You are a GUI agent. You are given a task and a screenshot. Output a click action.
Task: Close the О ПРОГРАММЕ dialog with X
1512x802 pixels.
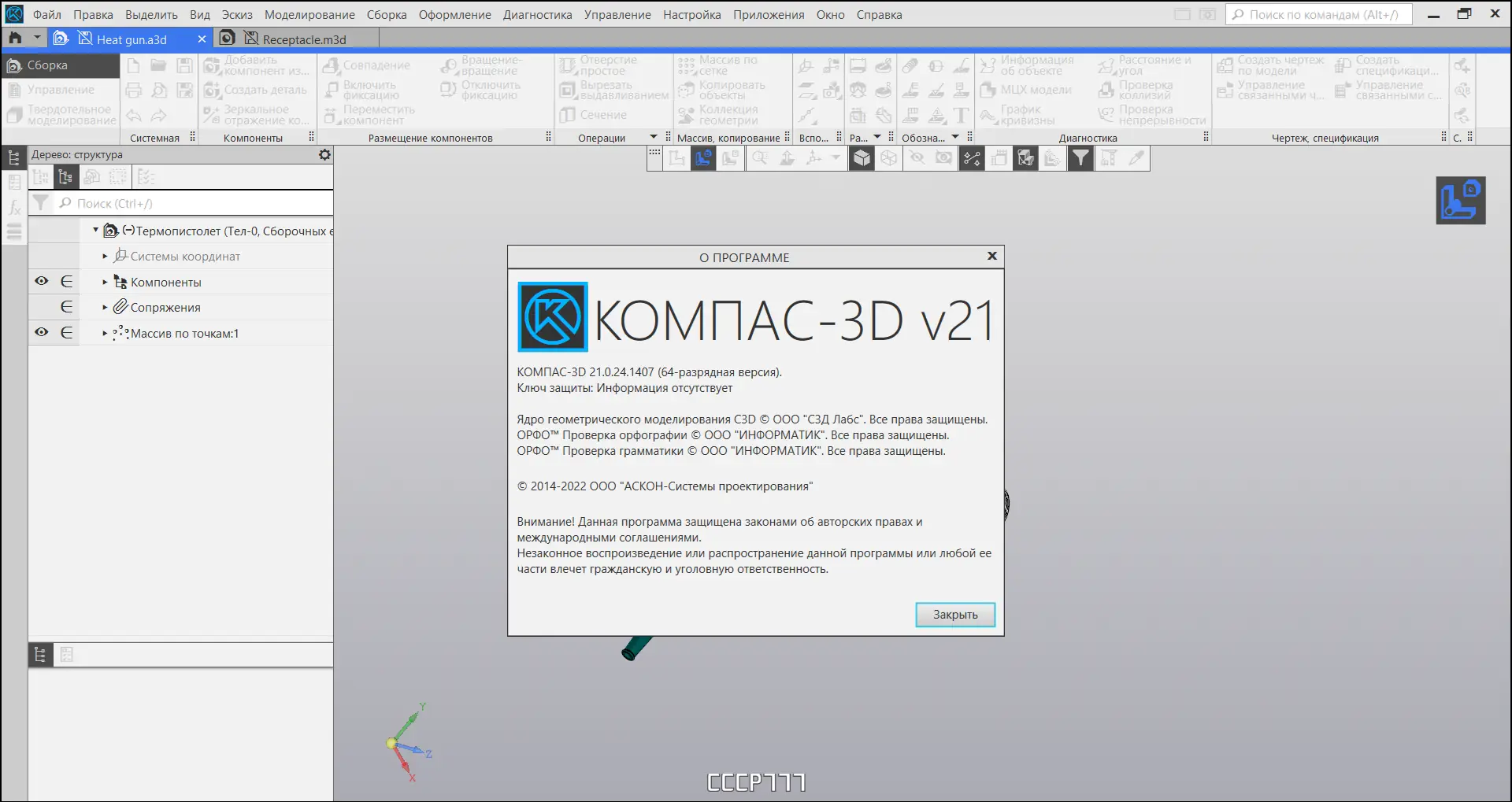992,256
